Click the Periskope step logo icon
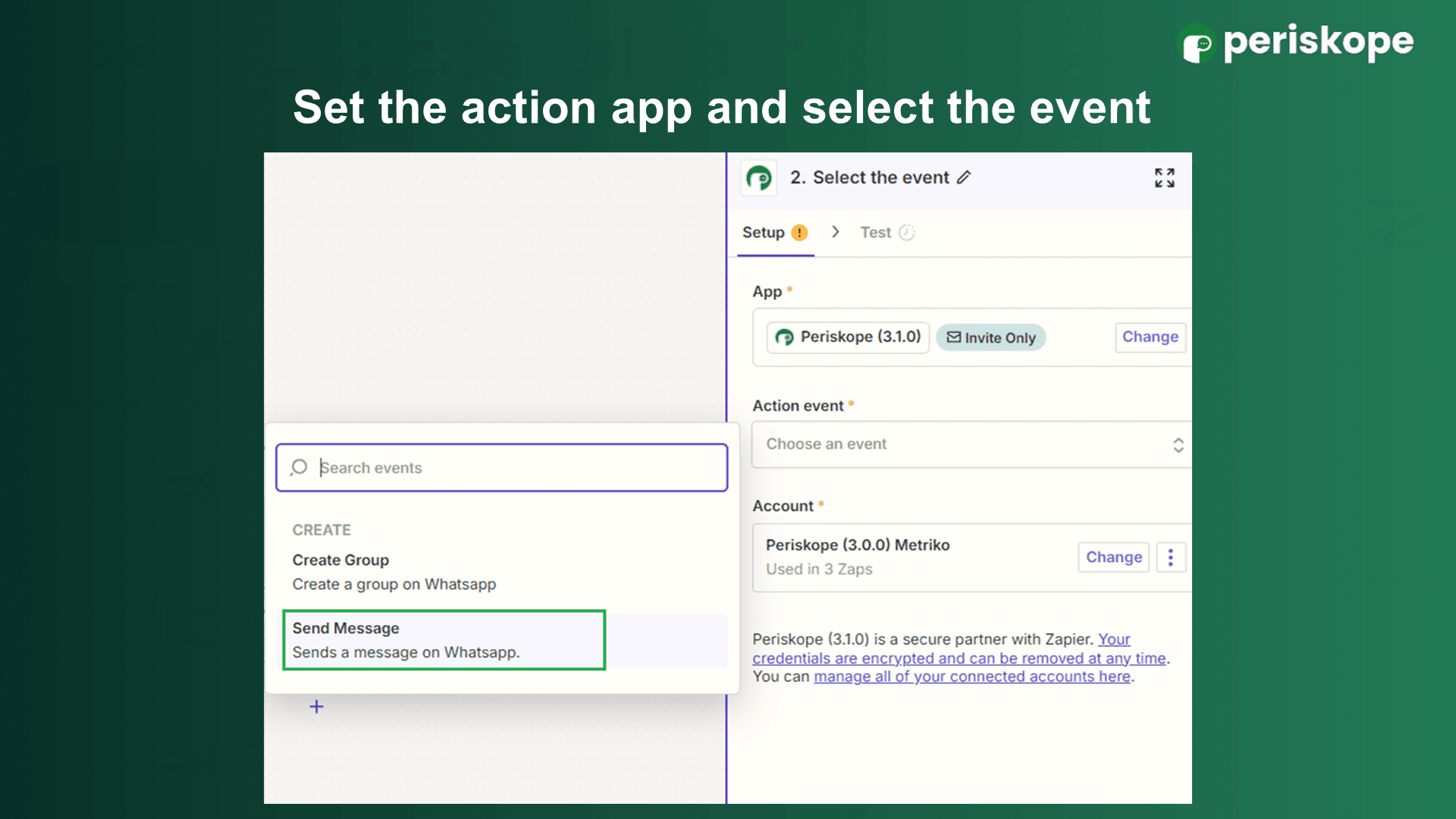Screen dimensions: 1456x819 pyautogui.click(x=758, y=178)
